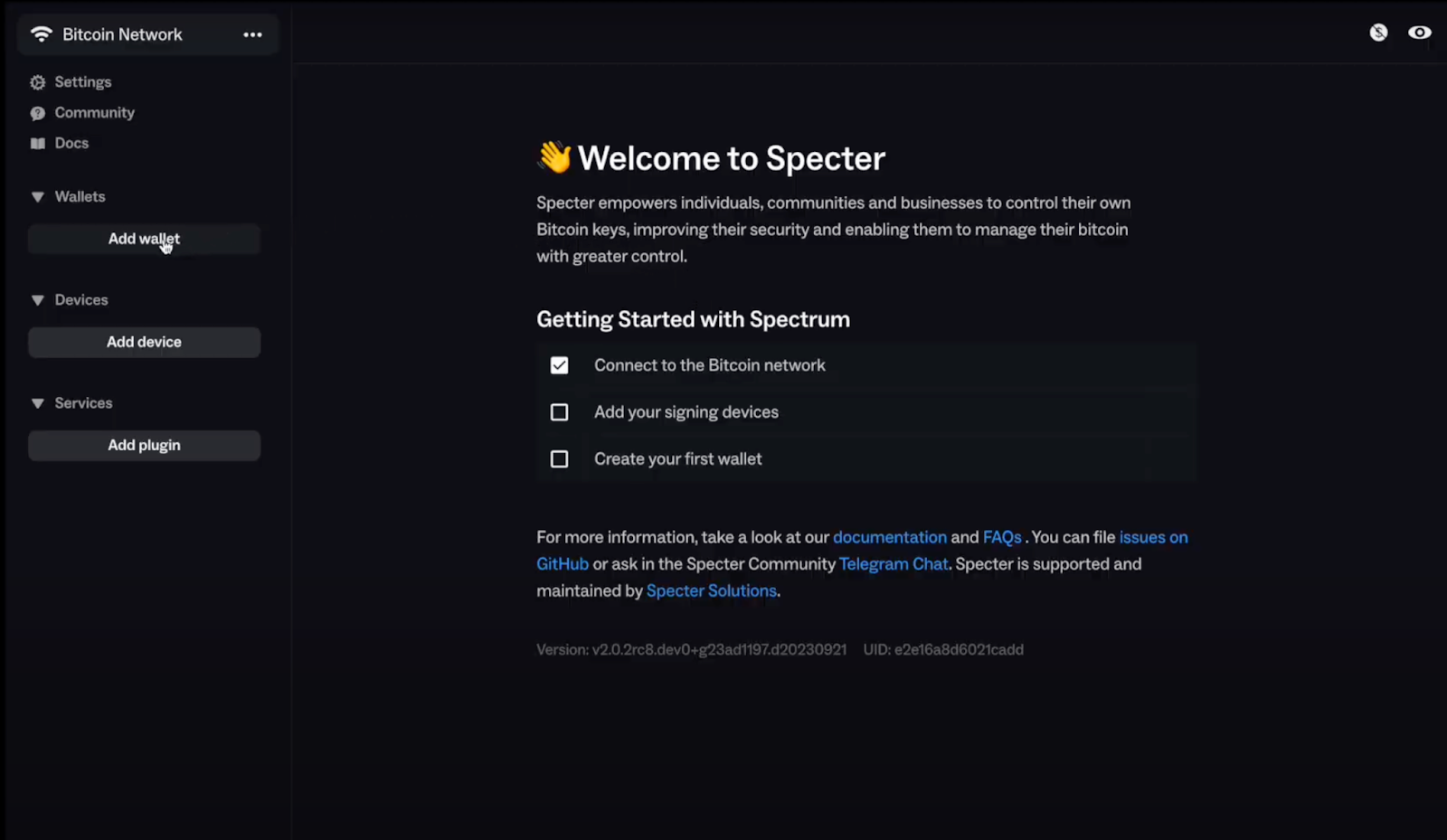The image size is (1447, 840).
Task: Select the Wallets section label
Action: 80,197
